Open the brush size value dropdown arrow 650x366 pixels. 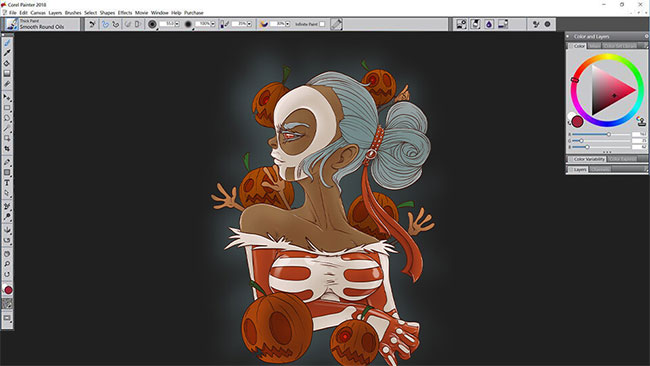coord(177,24)
